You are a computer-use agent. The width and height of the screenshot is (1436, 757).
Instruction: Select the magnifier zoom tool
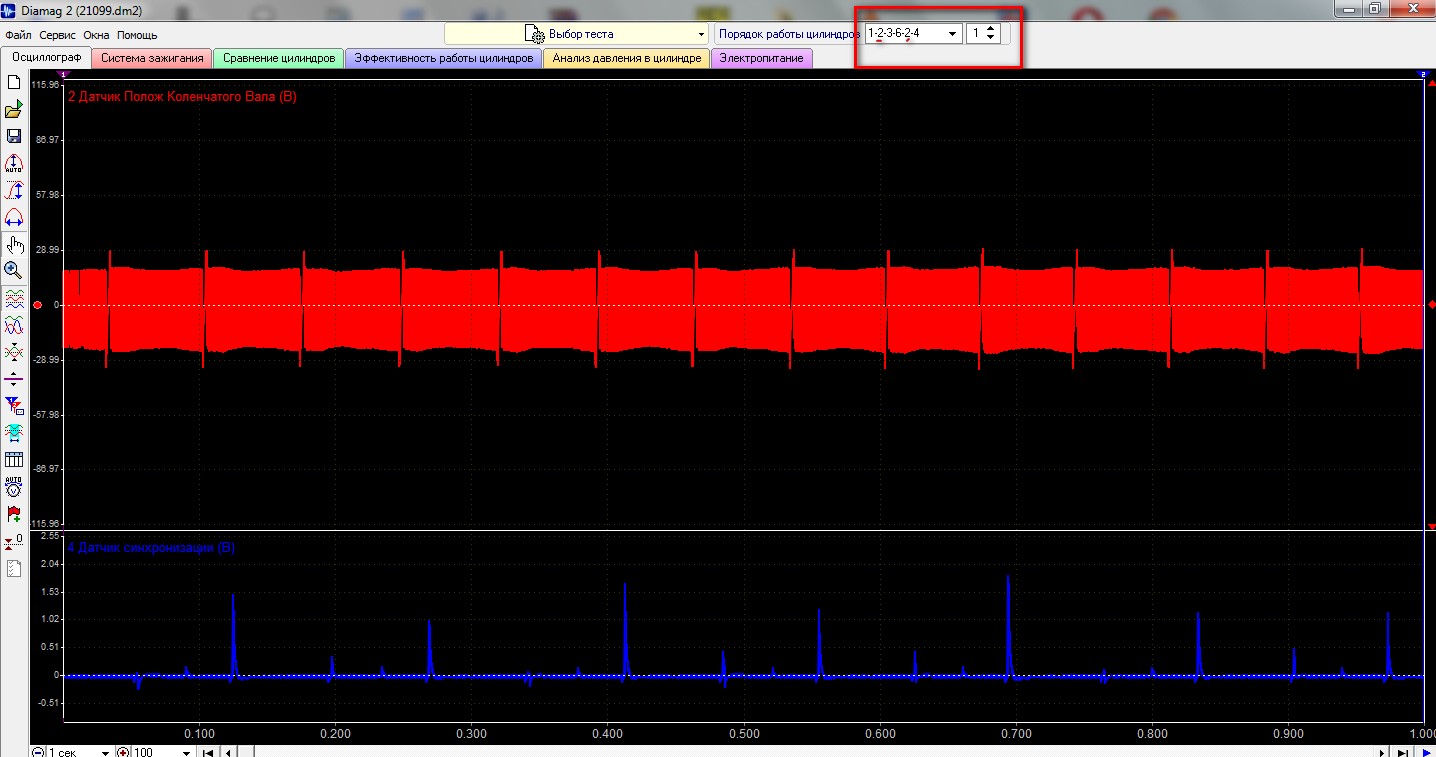point(14,270)
